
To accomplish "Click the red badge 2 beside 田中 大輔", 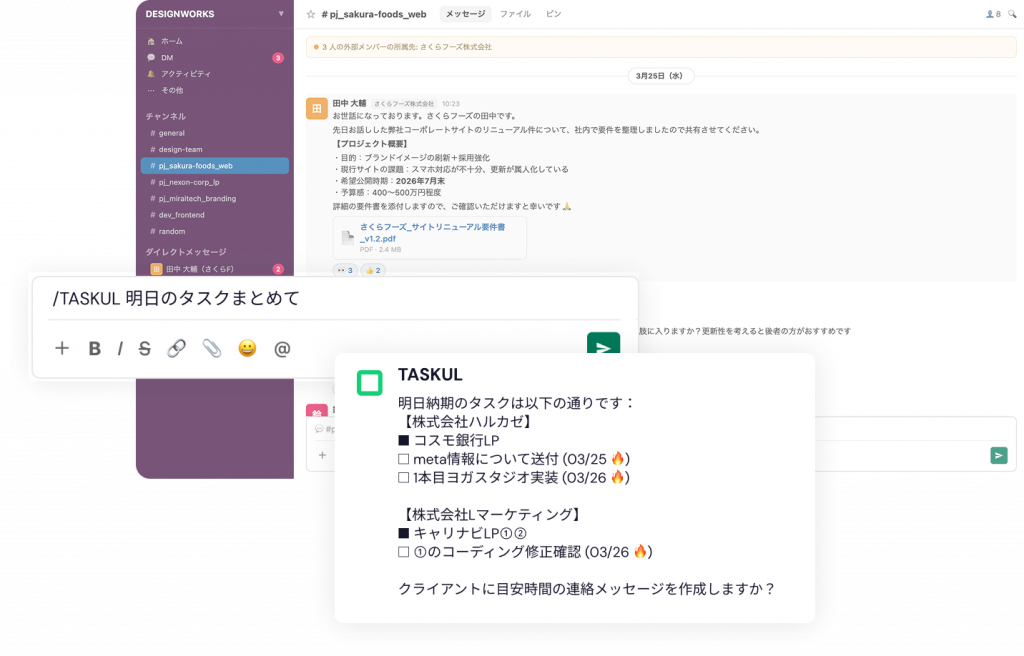I will tap(278, 269).
